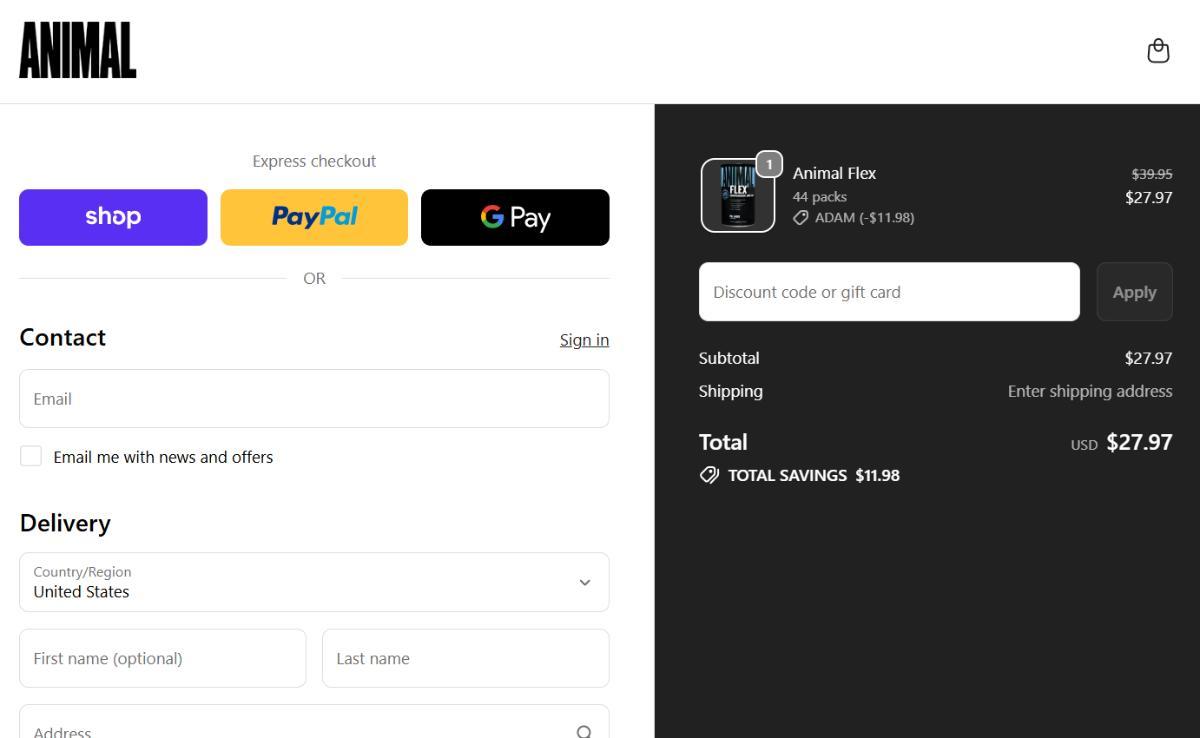Click the Country/Region chevron arrow

pos(585,582)
